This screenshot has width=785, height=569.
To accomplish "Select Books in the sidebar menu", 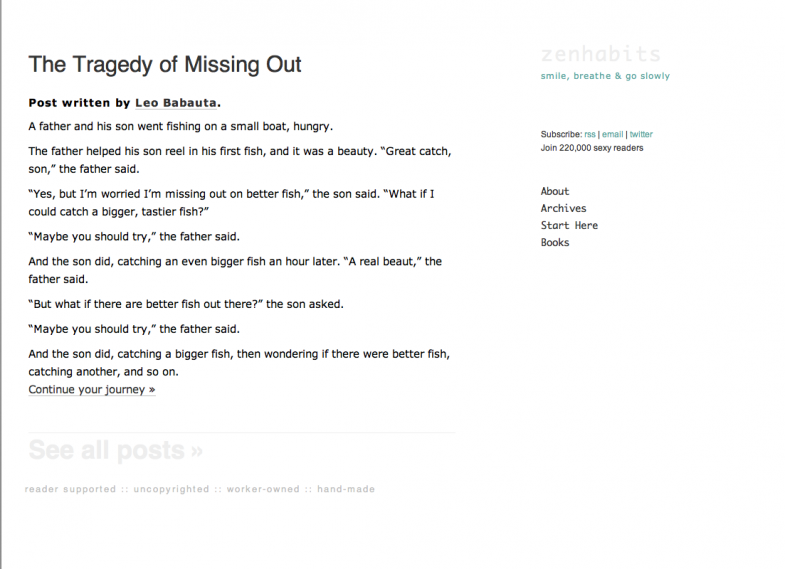I will pos(555,242).
